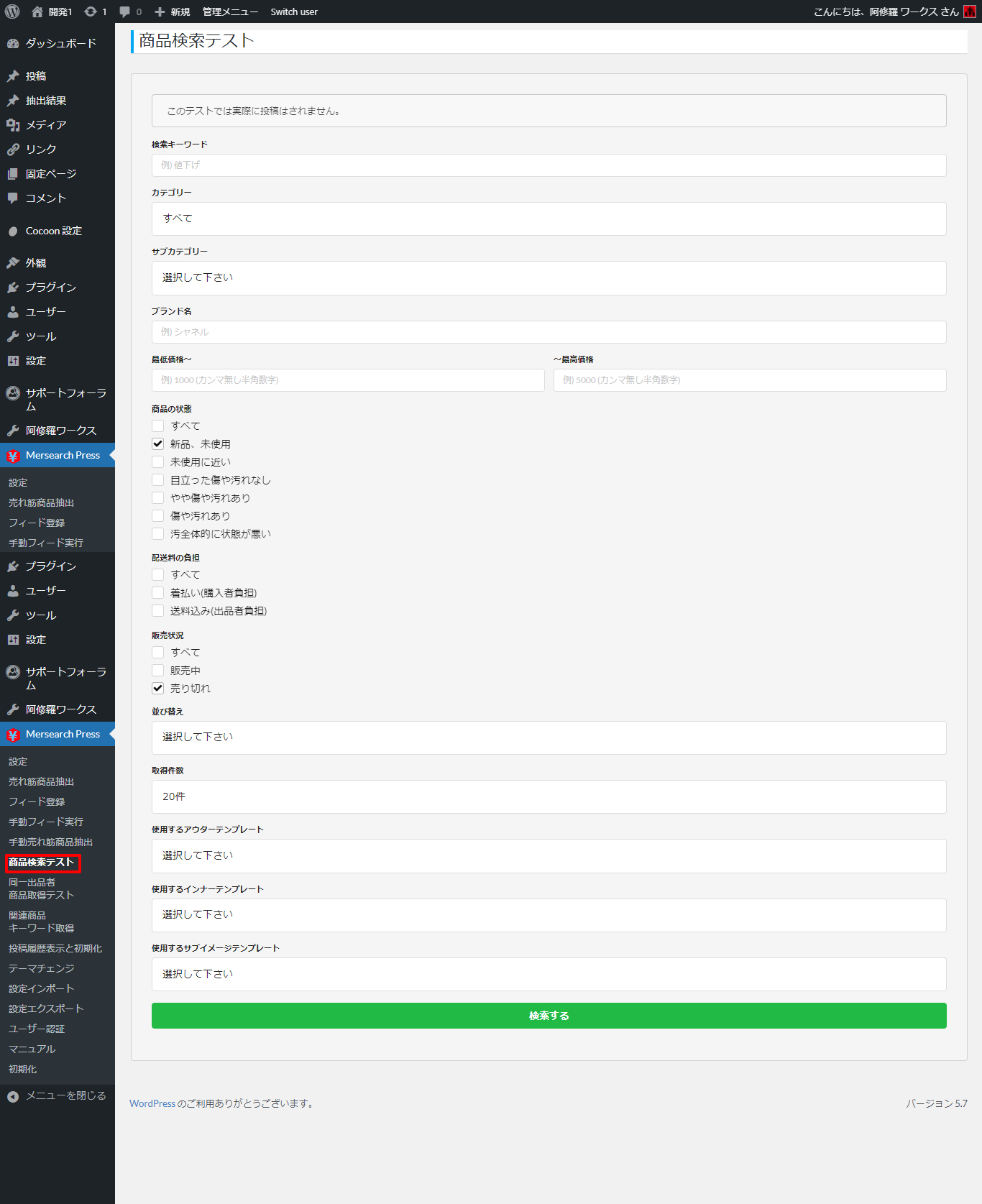Viewport: 982px width, 1204px height.
Task: Focus the 最低価格 input field
Action: coord(348,380)
